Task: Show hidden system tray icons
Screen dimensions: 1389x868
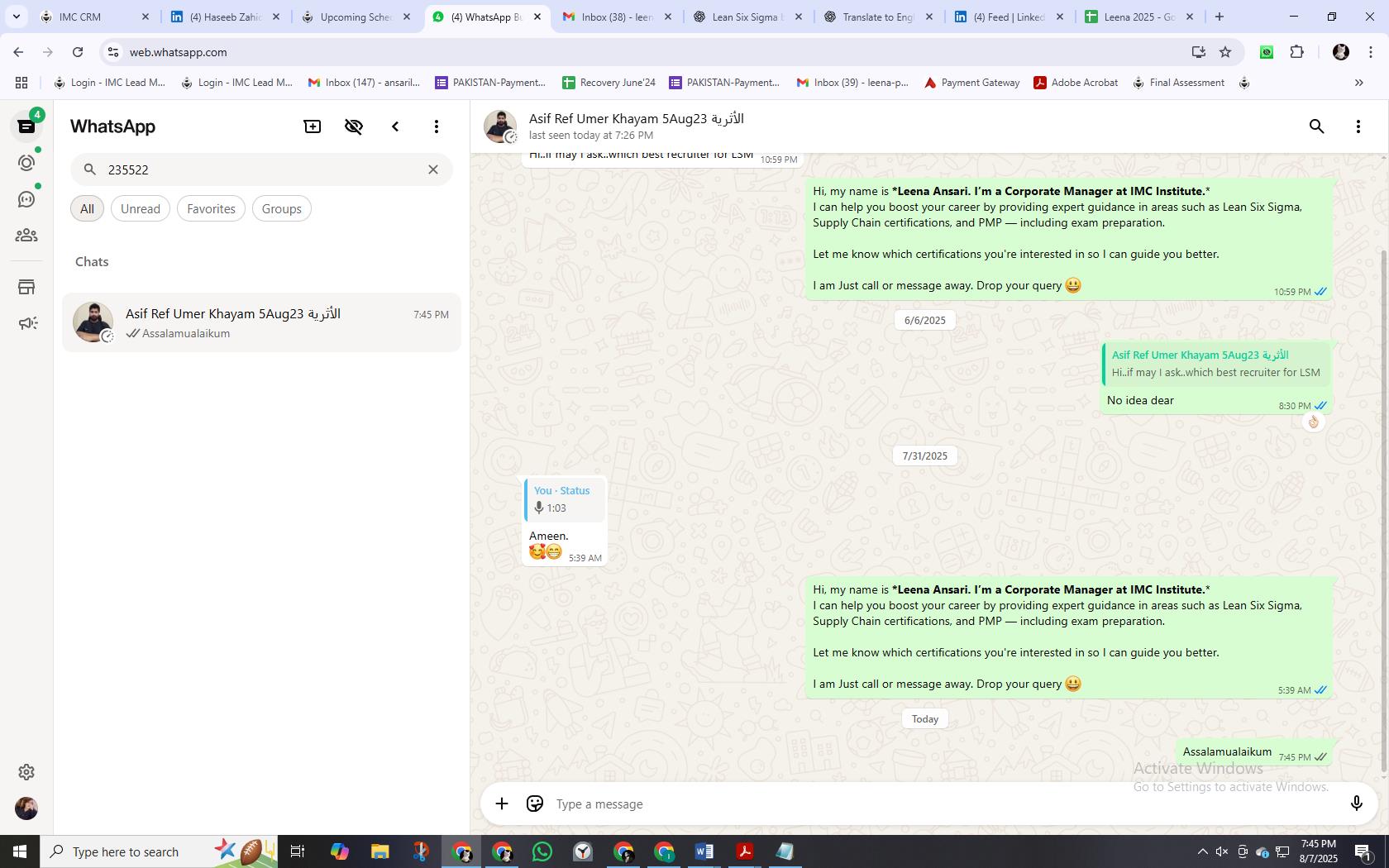Action: tap(1202, 851)
